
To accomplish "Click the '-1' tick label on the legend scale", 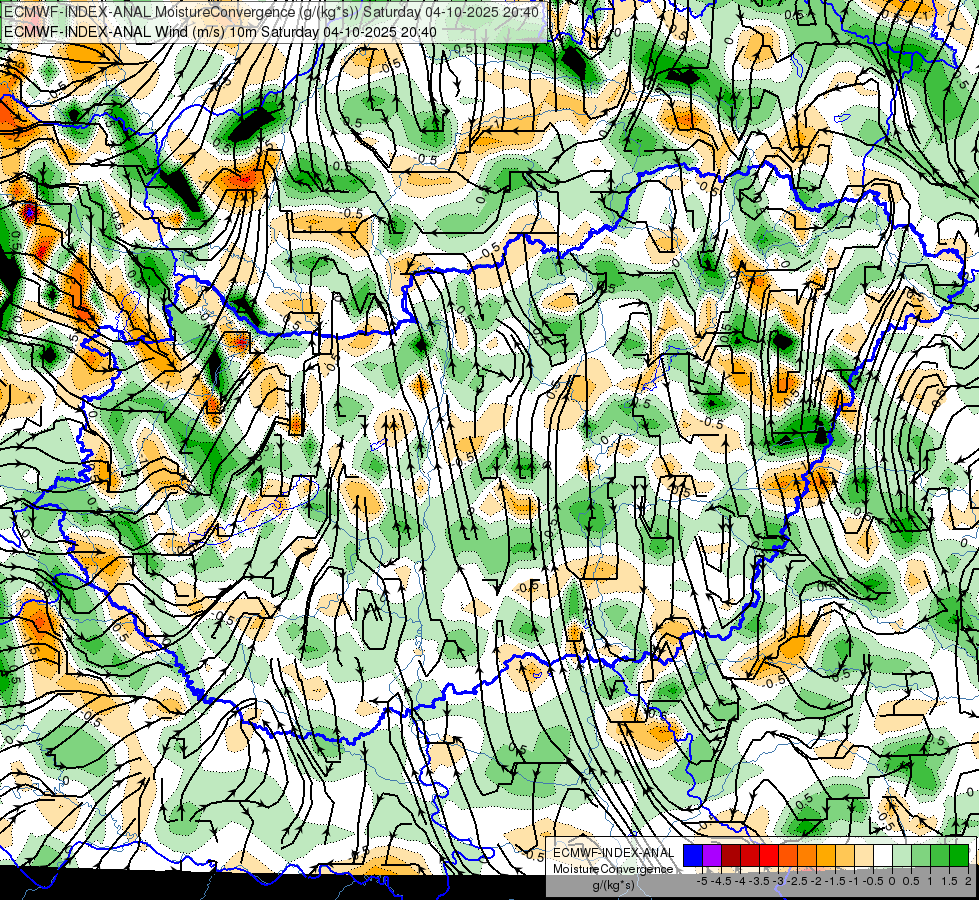I will click(854, 881).
